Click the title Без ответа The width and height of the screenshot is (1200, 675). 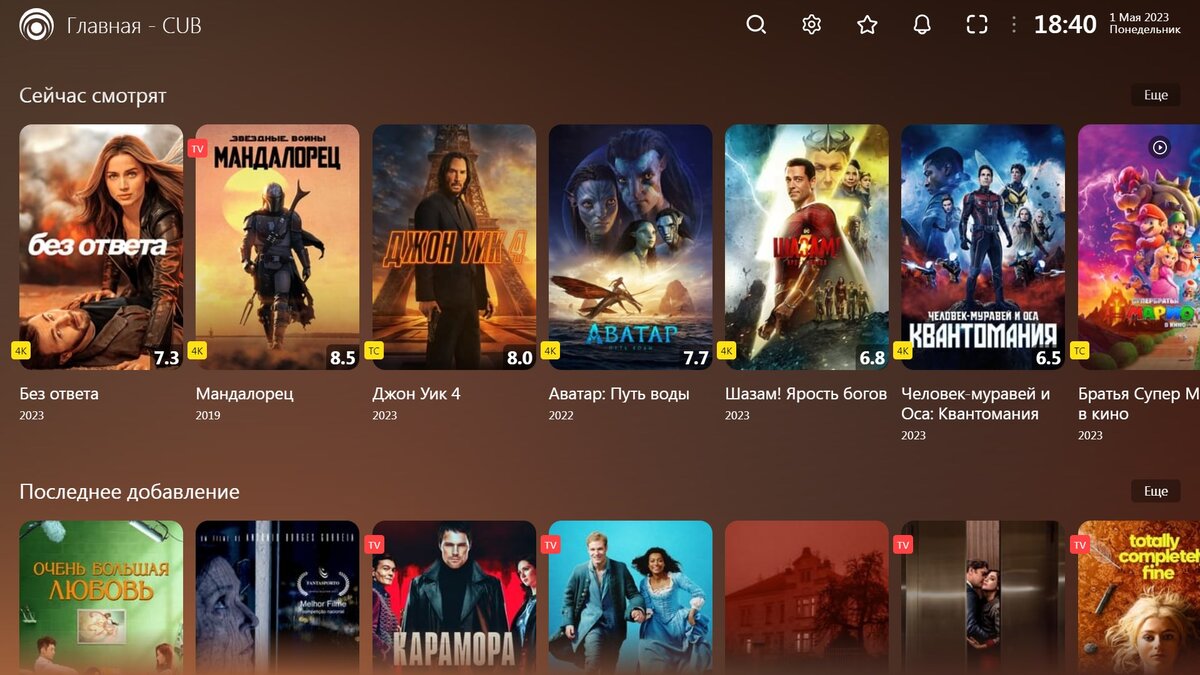coord(59,394)
